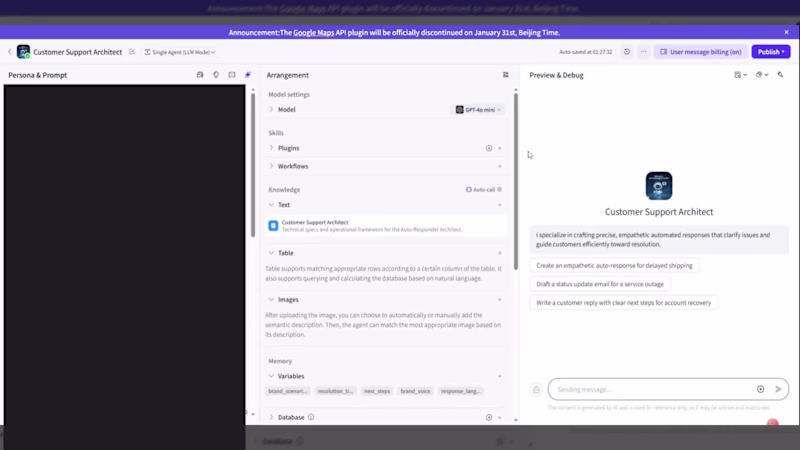This screenshot has width=800, height=450.
Task: Select 'Write a customer reply' account recovery suggestion
Action: (623, 303)
